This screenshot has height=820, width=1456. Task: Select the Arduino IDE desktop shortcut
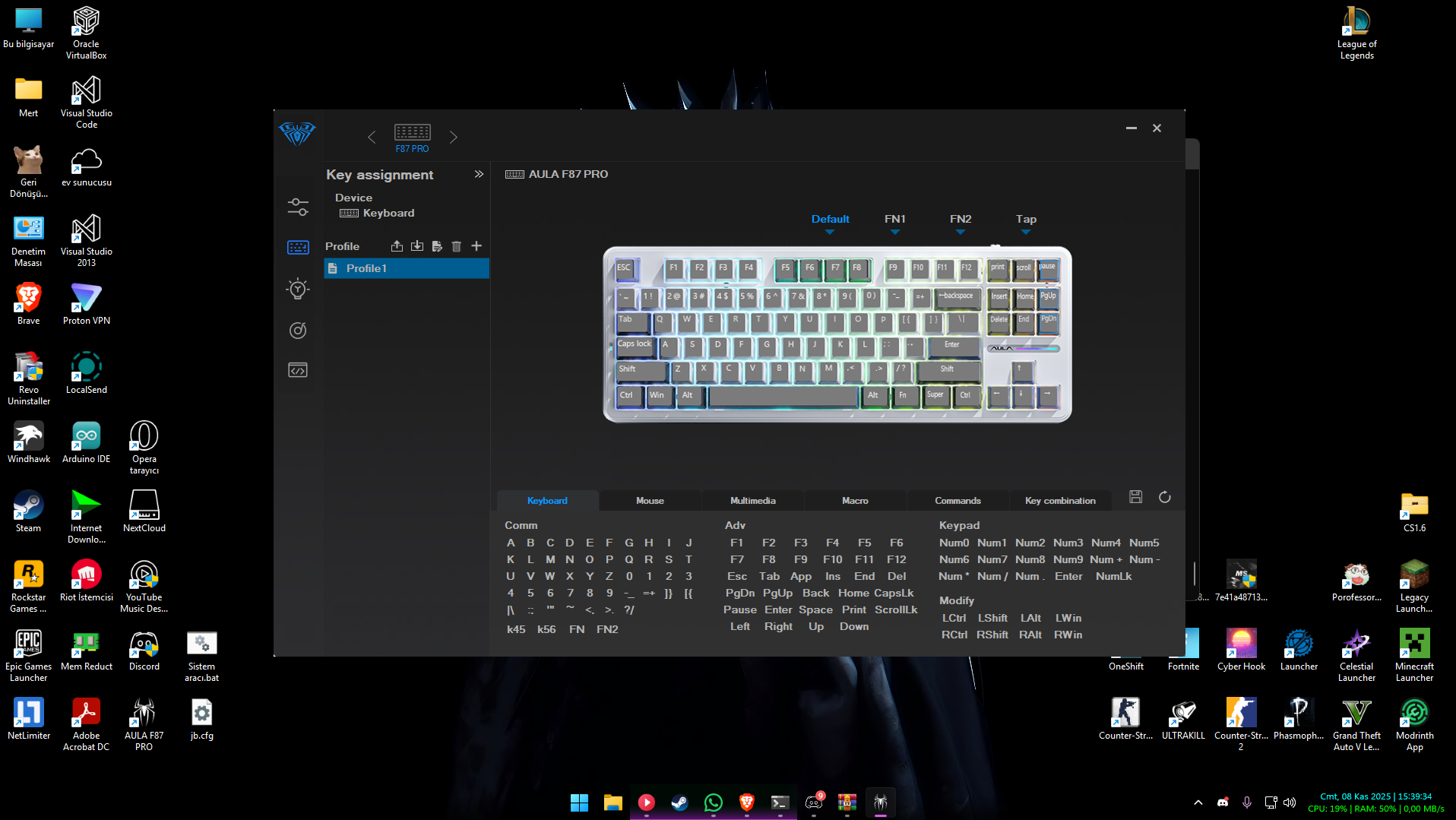coord(86,442)
